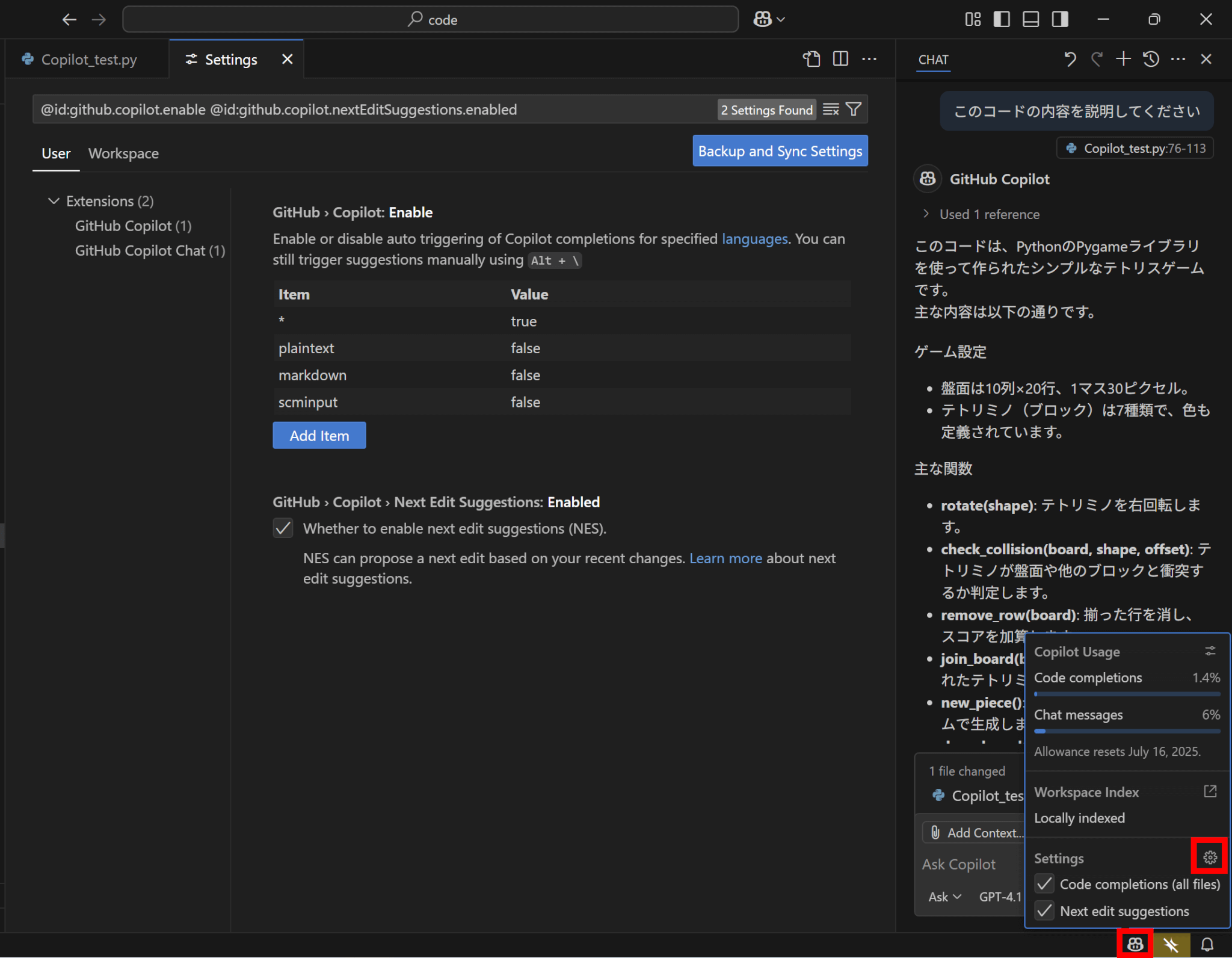The height and width of the screenshot is (958, 1232).
Task: Toggle secondary side bar icon
Action: point(1060,20)
